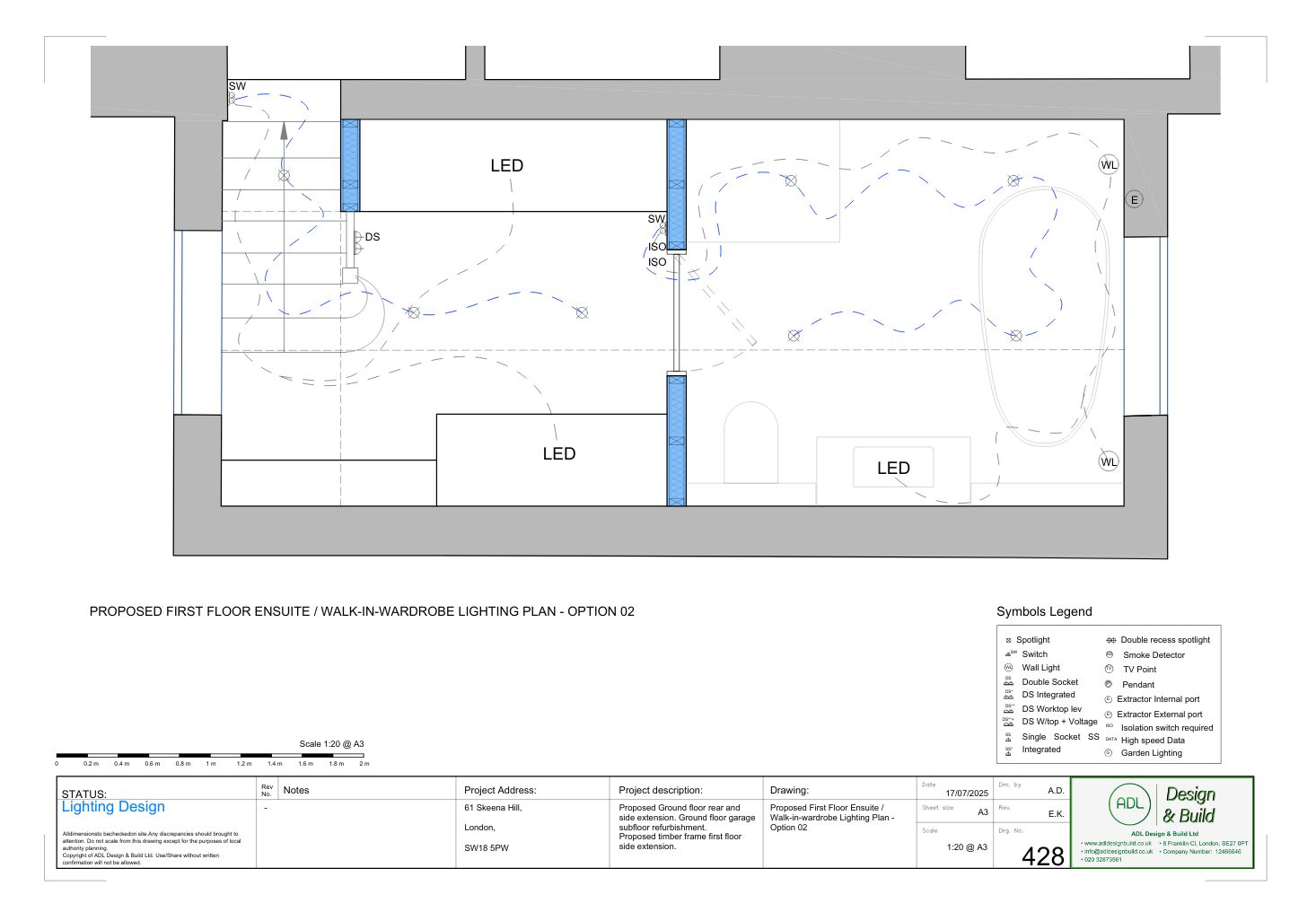Select the date 17/07/2025 in title block
The height and width of the screenshot is (912, 1316).
point(966,793)
